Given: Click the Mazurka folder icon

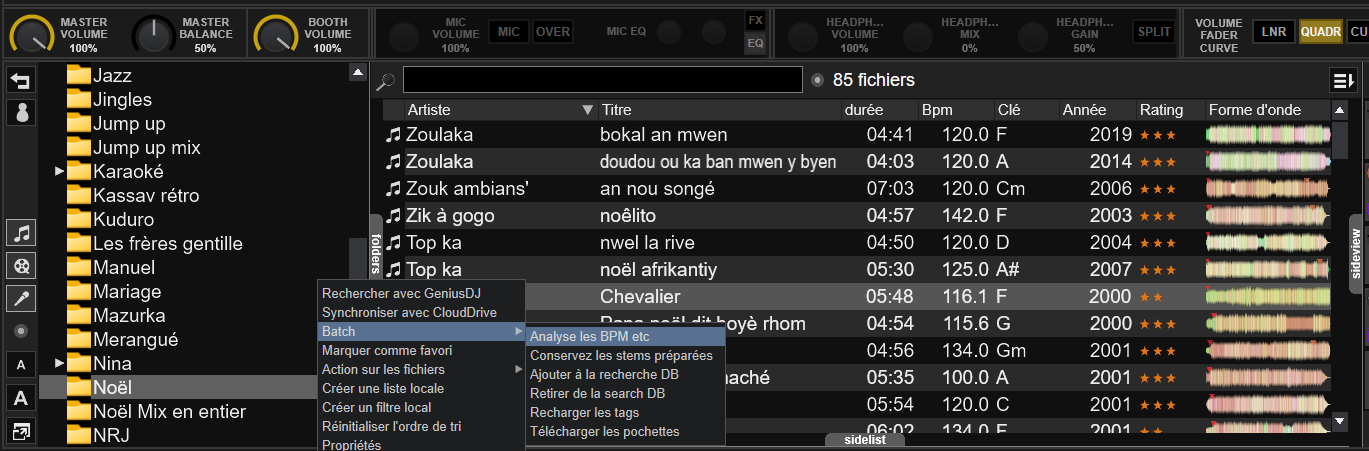Looking at the screenshot, I should [78, 315].
